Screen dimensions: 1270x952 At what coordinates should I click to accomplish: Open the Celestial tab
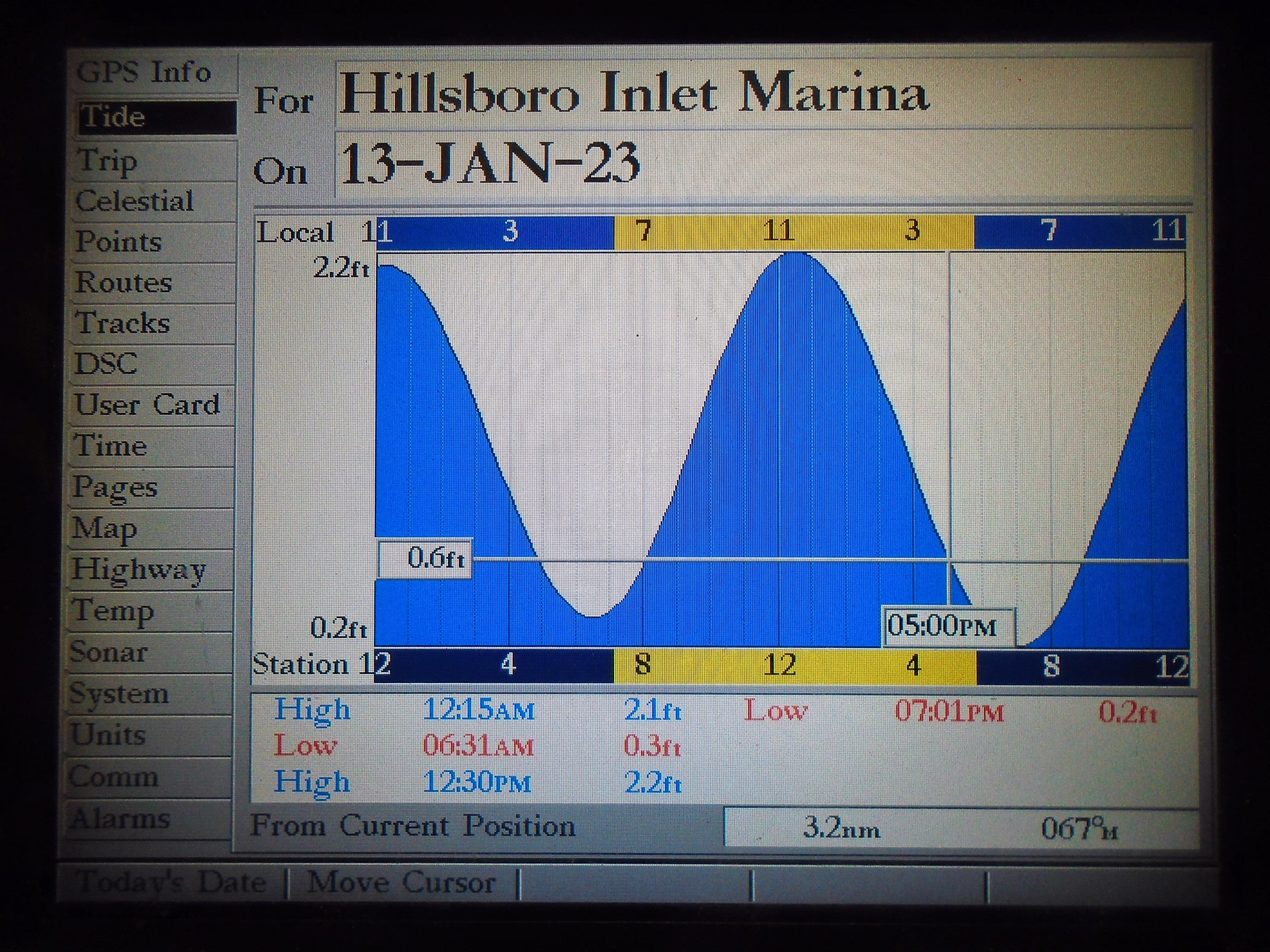coord(154,201)
